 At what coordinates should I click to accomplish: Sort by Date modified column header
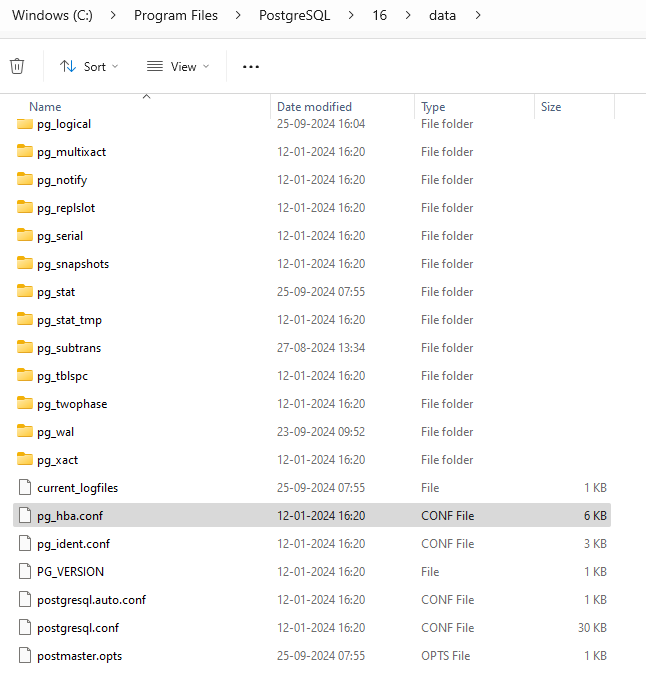[x=314, y=107]
